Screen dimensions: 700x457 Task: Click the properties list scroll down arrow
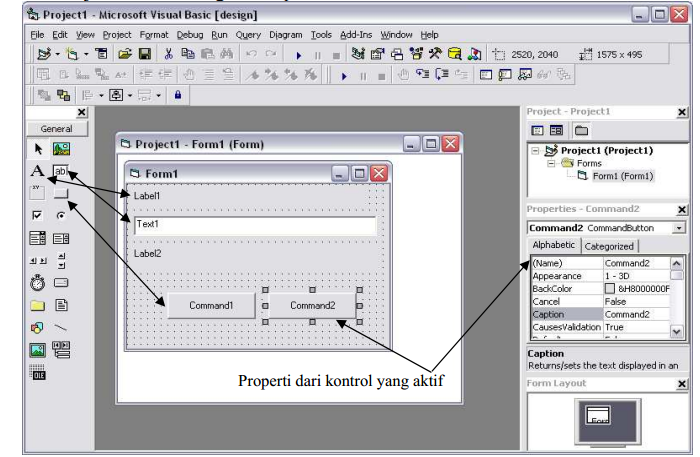click(x=677, y=332)
